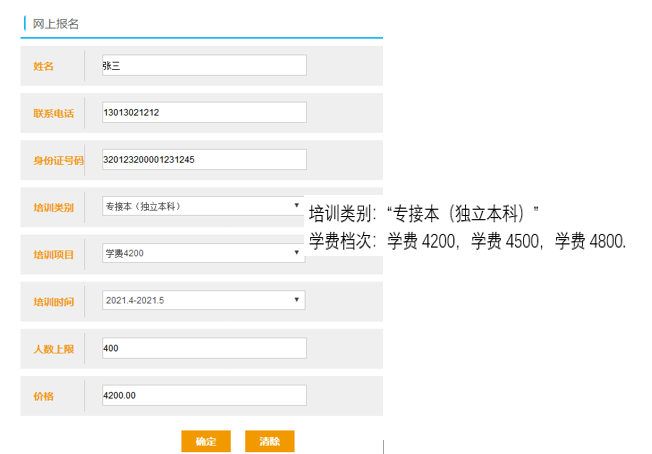The image size is (652, 454).
Task: Open the 培训时间 dropdown showing 2021.4-2021.5
Action: tap(204, 300)
